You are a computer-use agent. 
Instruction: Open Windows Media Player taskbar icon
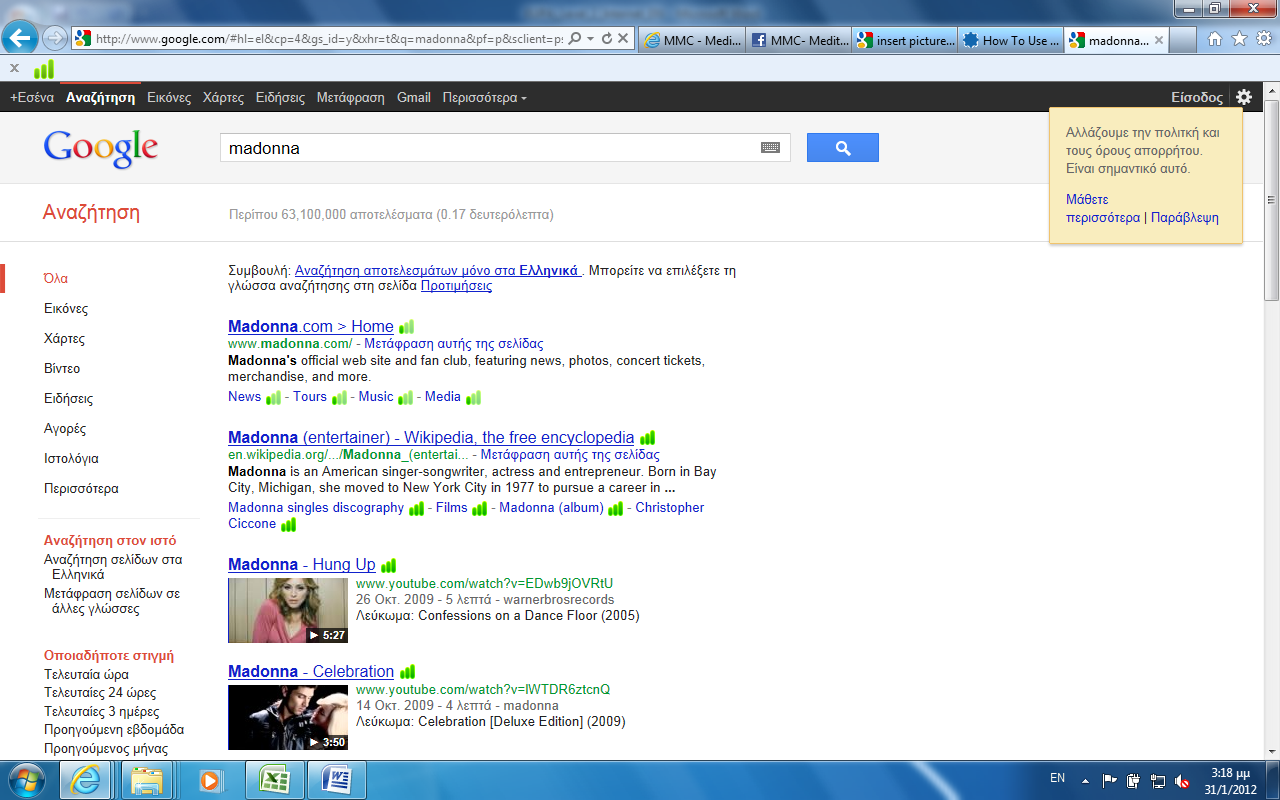click(210, 780)
